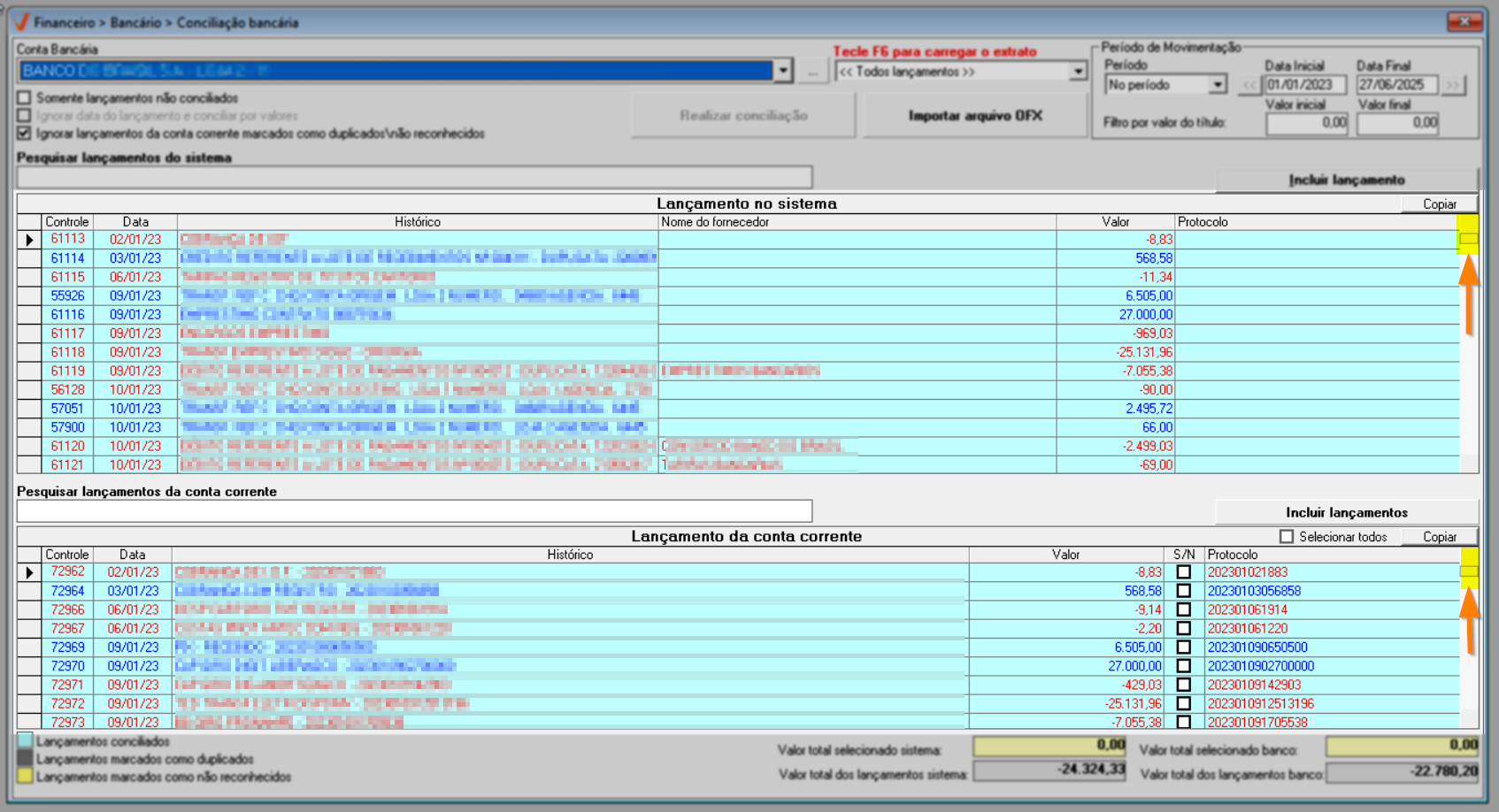Tick S/N checkbox for entry 72964
This screenshot has width=1499, height=812.
[1184, 591]
